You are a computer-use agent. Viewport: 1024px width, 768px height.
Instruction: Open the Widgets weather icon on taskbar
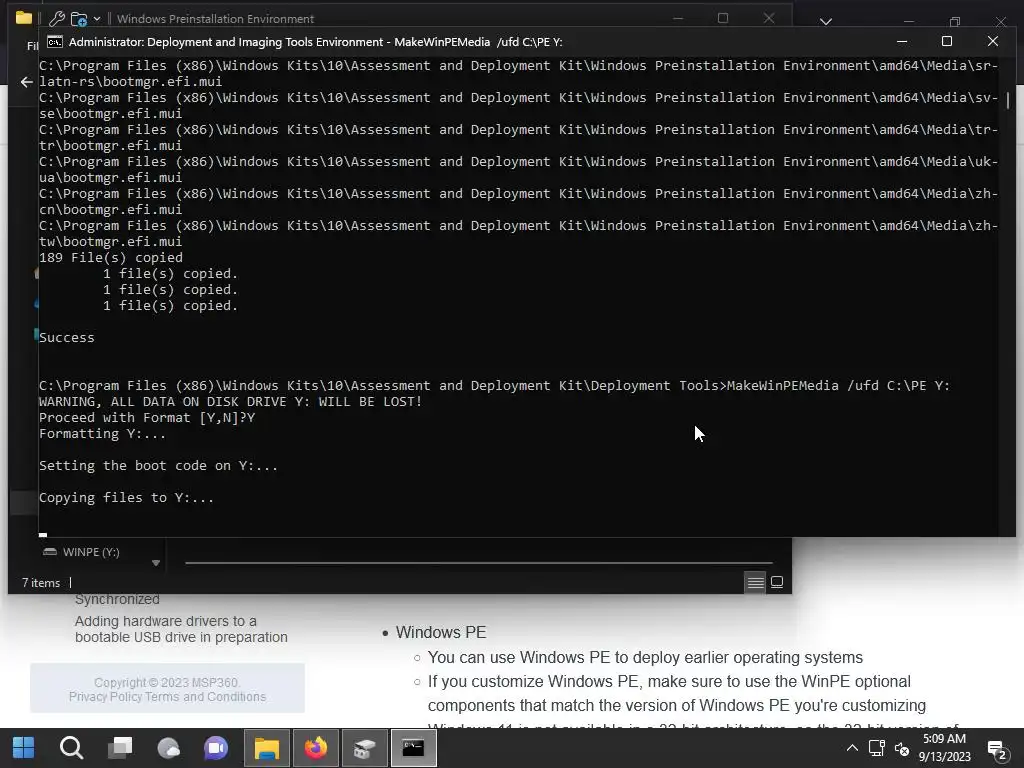[x=168, y=748]
